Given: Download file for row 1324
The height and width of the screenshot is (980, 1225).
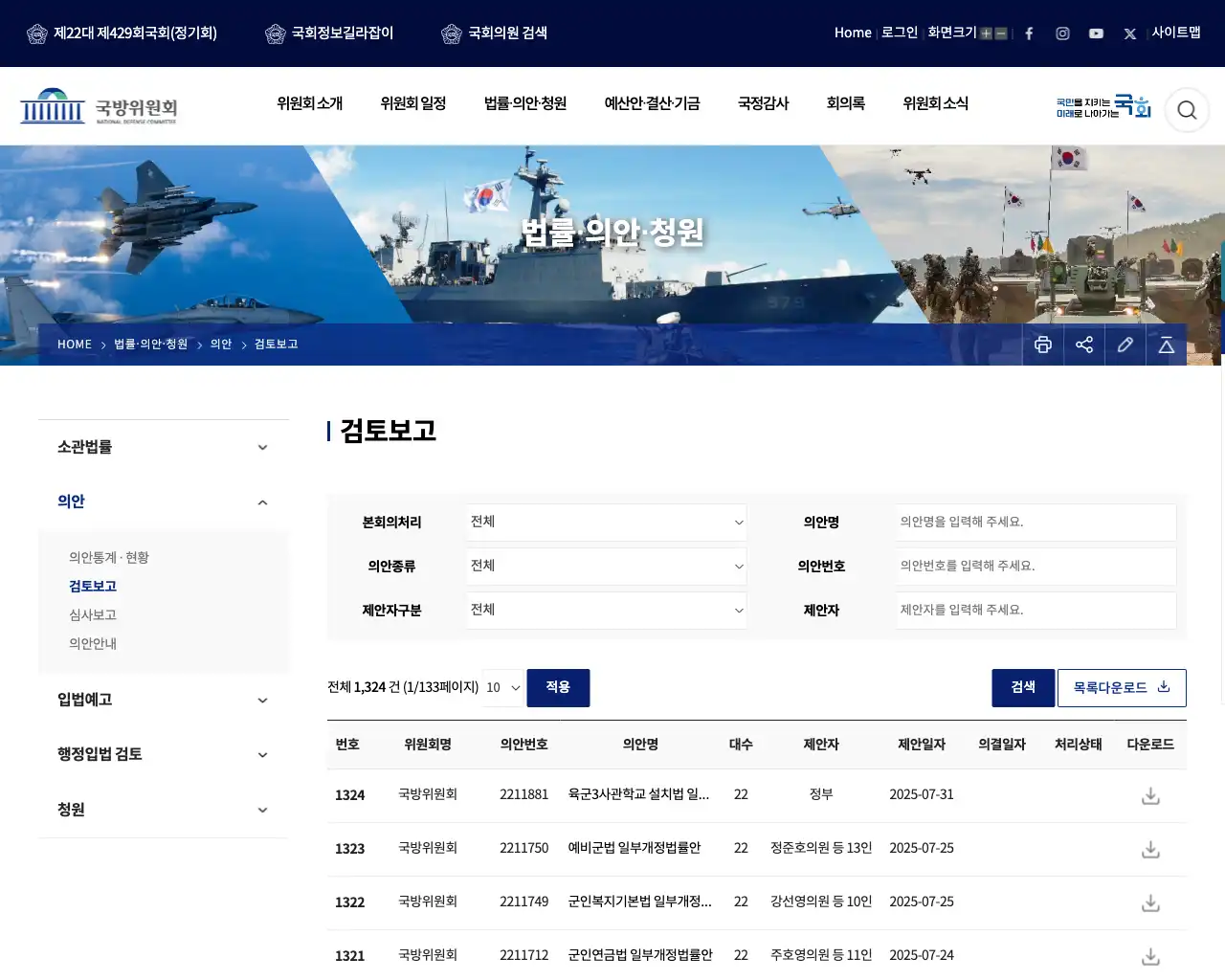Looking at the screenshot, I should pos(1151,795).
